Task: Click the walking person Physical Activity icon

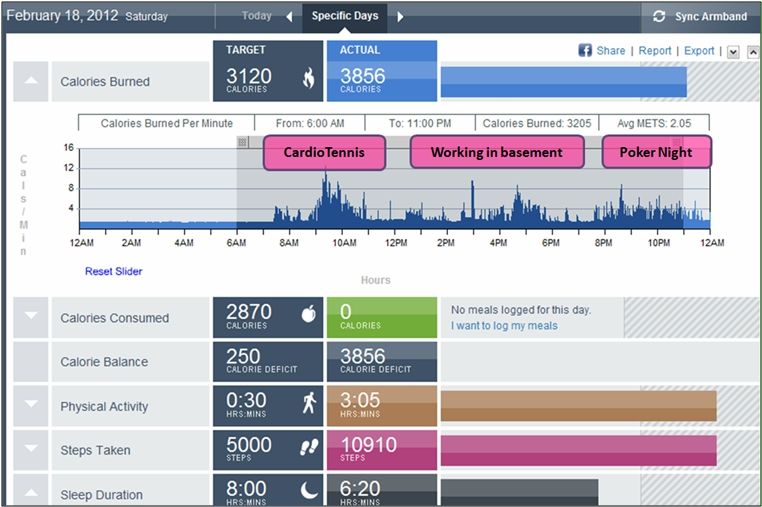Action: 309,402
